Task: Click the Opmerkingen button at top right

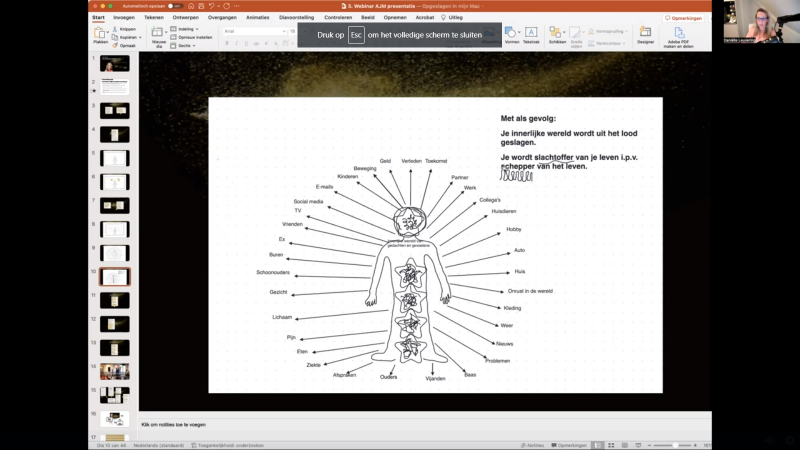Action: [686, 18]
